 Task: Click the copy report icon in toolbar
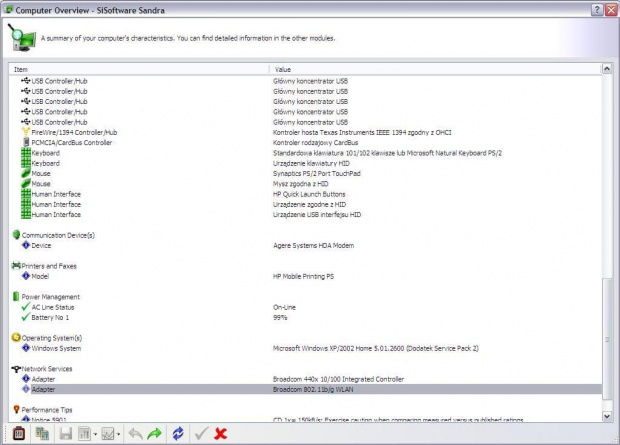42,434
